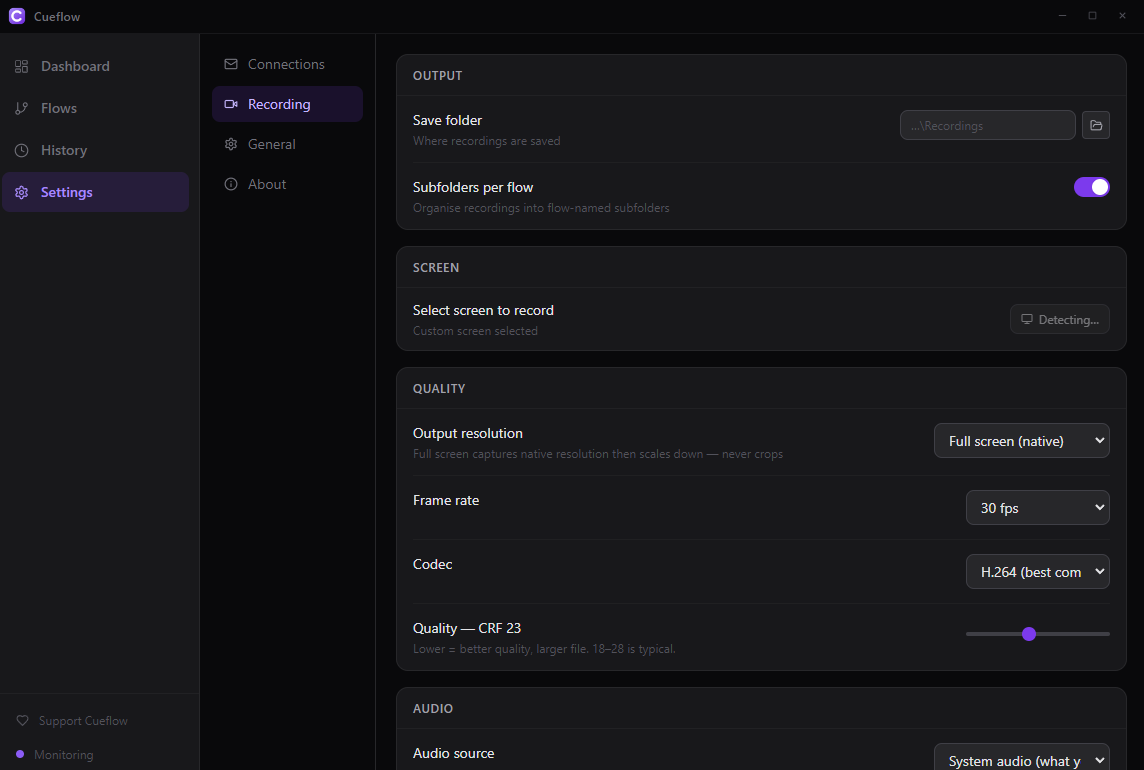
Task: Click the Flows branch icon
Action: pos(22,108)
